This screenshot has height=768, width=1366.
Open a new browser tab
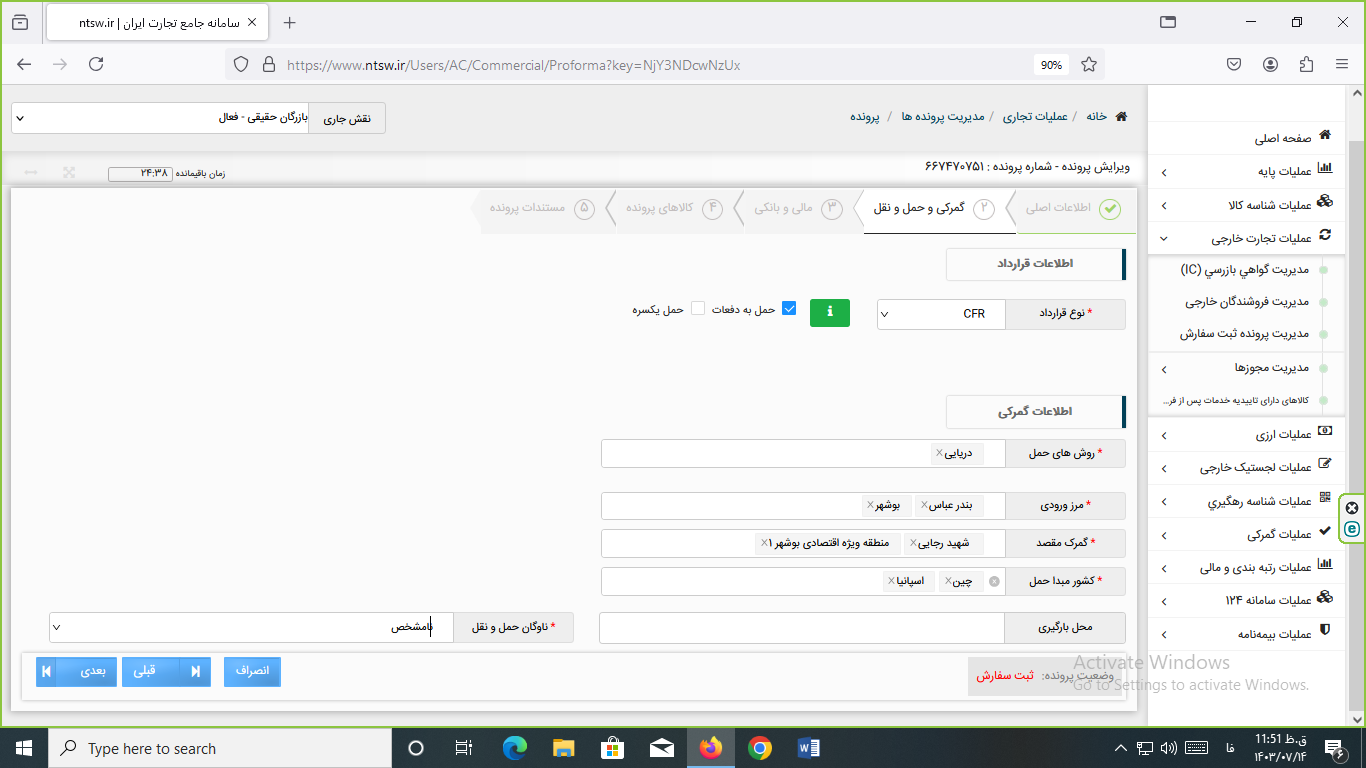tap(290, 22)
